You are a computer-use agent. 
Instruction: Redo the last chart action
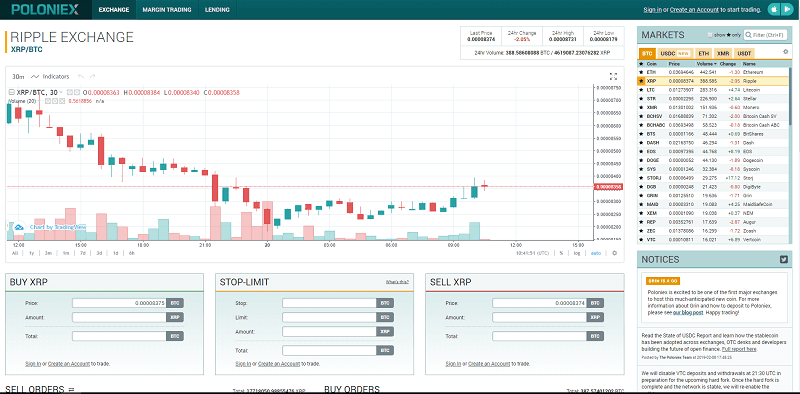pyautogui.click(x=92, y=77)
